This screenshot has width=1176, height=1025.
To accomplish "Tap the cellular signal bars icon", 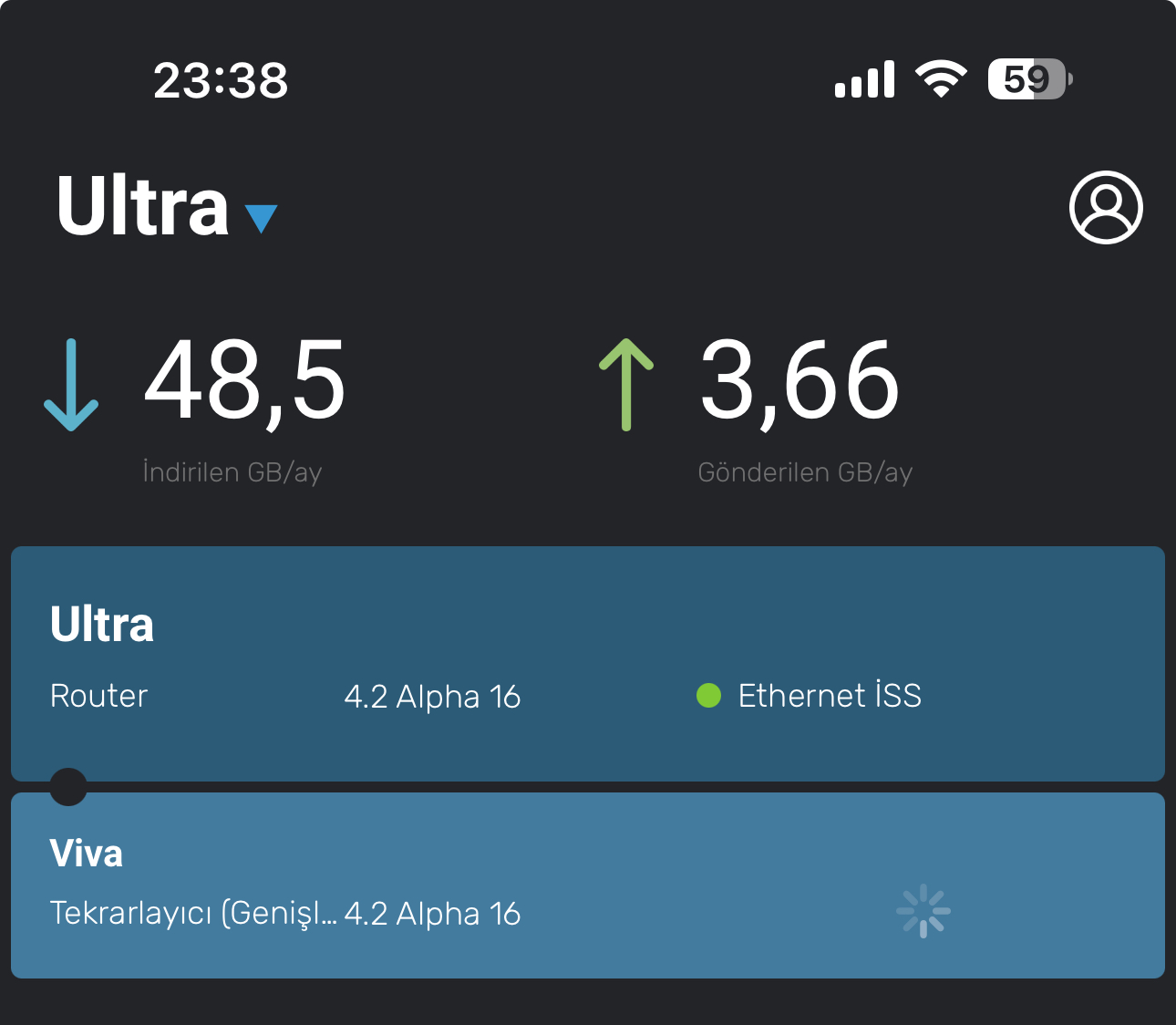I will [x=864, y=80].
